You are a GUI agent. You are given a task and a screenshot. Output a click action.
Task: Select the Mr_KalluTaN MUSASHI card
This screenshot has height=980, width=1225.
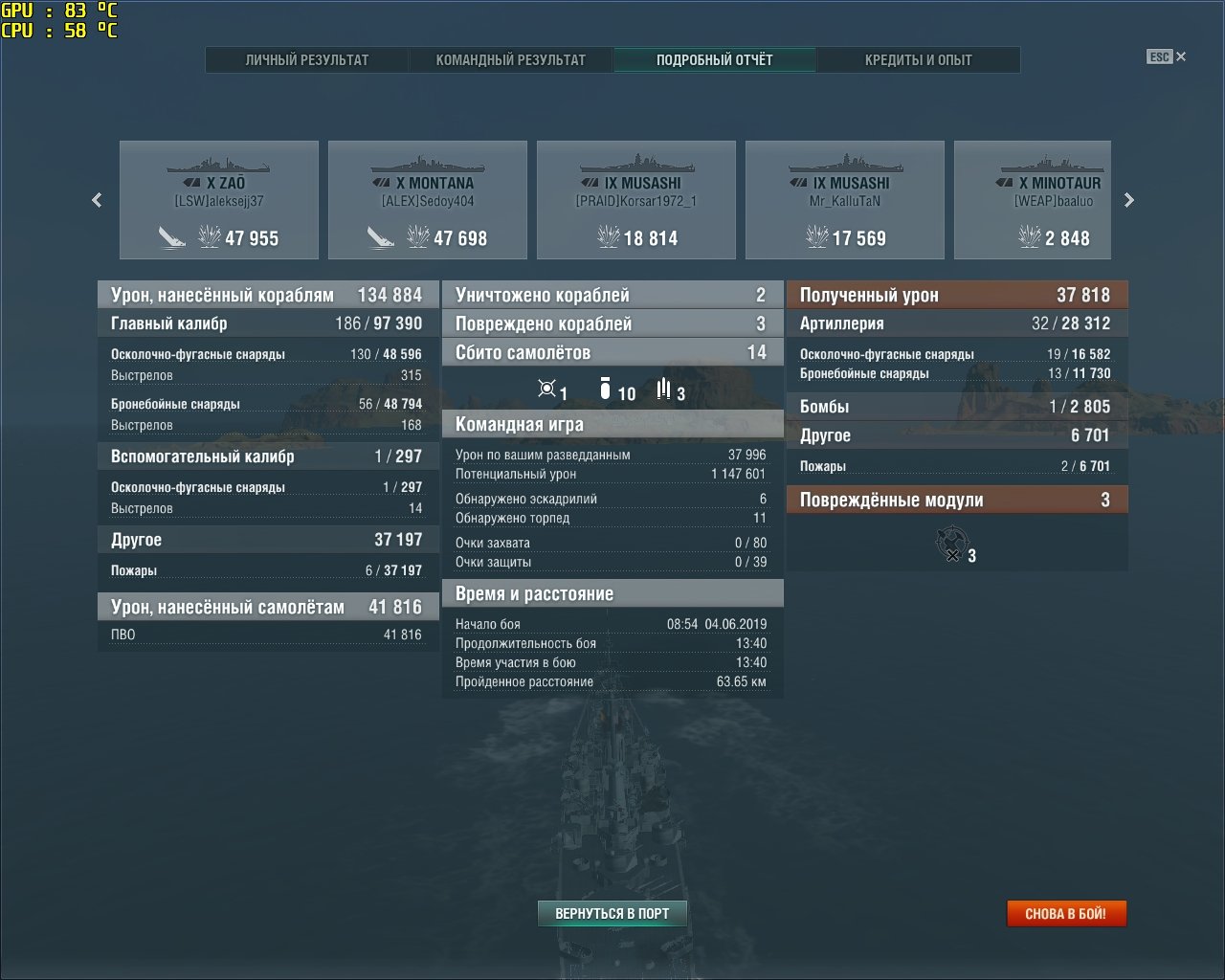pyautogui.click(x=845, y=200)
